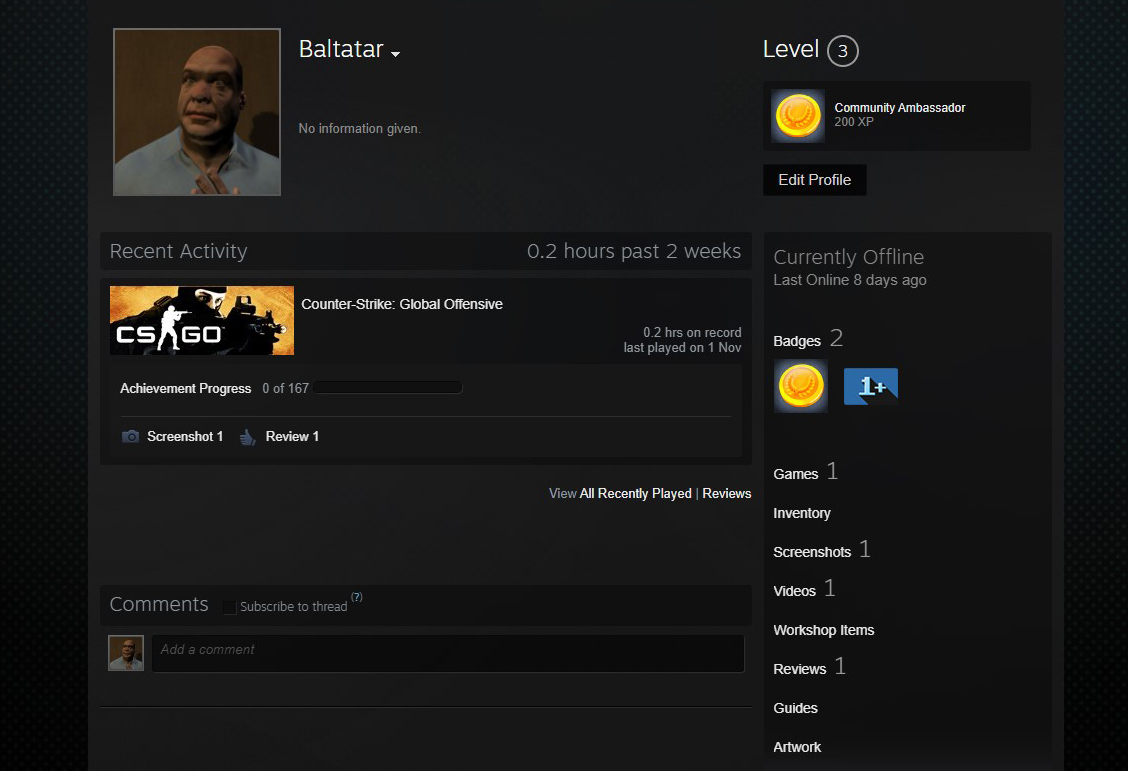Open the Screenshot 1 link
1128x771 pixels.
pos(185,437)
